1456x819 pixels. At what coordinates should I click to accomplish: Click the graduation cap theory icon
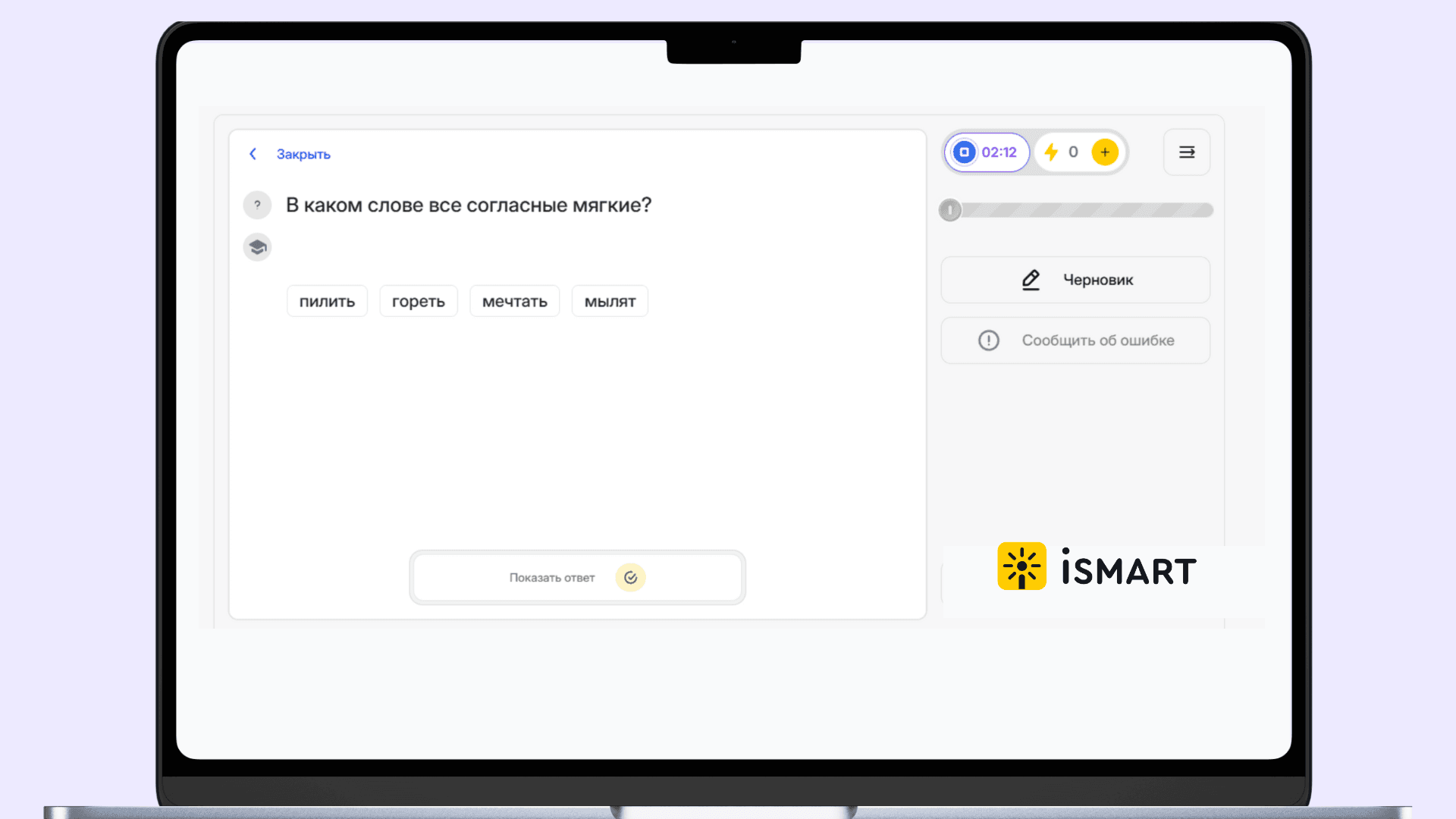(257, 247)
